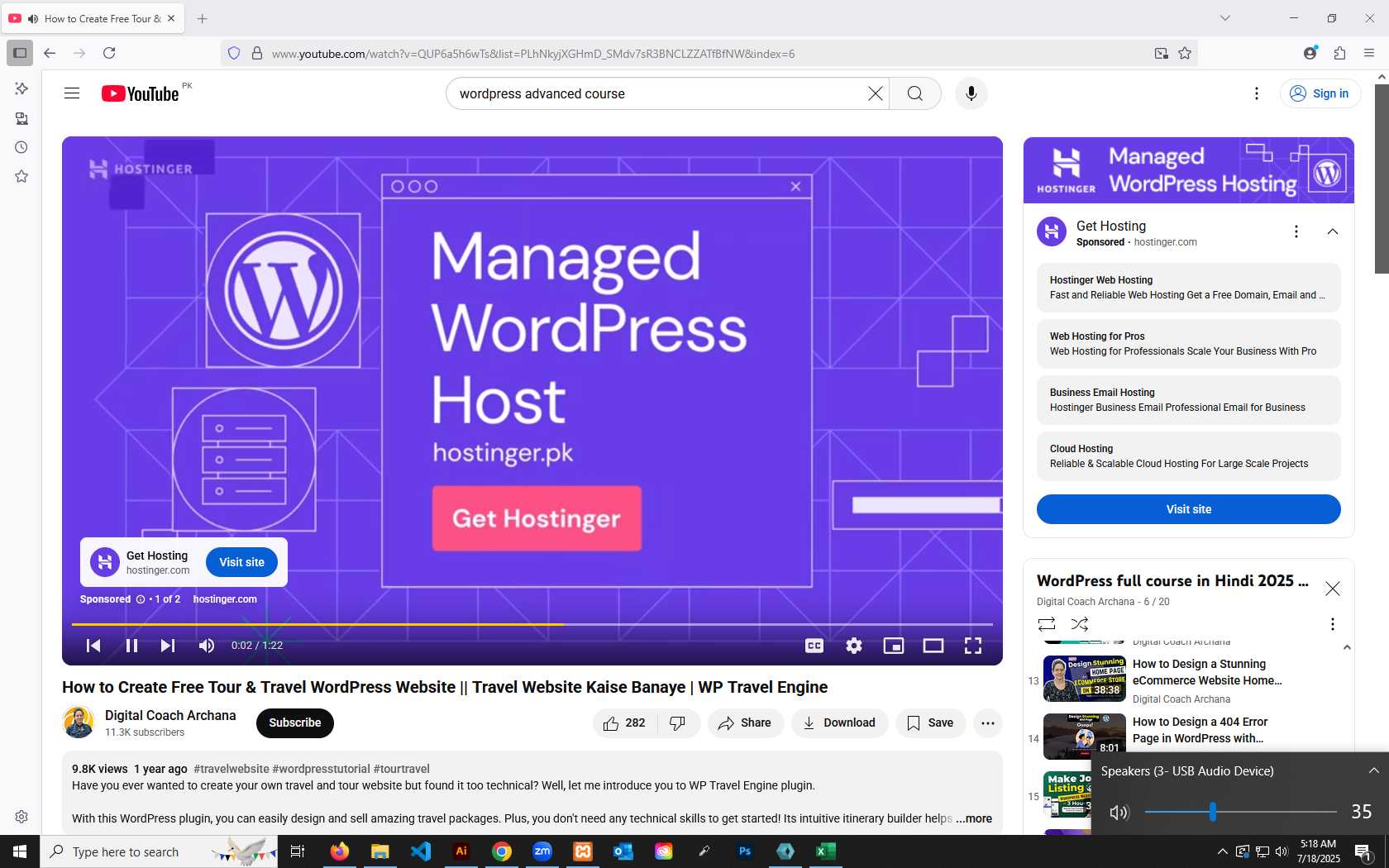Open sidebar history clock icon
The width and height of the screenshot is (1389, 868).
tap(21, 147)
